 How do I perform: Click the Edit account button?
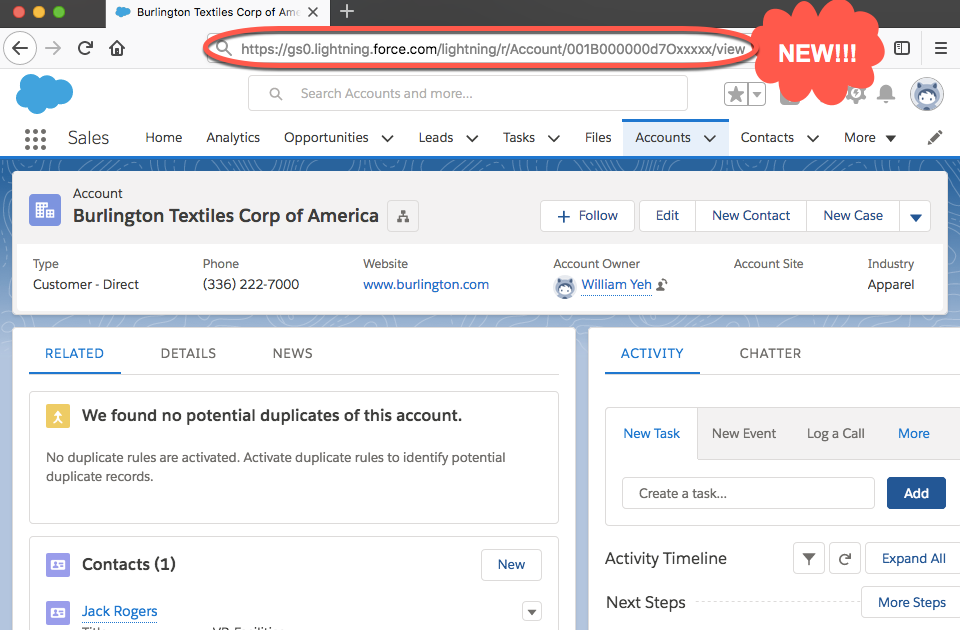click(x=667, y=216)
